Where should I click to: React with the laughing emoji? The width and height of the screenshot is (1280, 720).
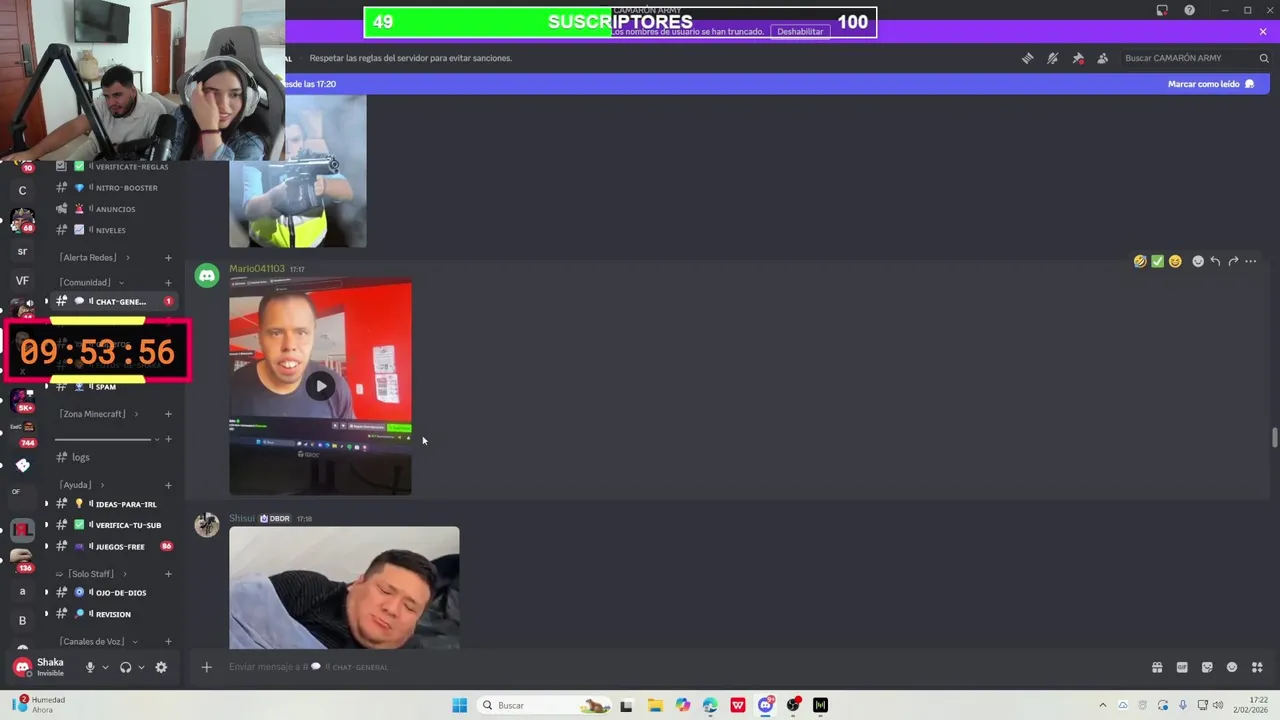click(x=1140, y=261)
